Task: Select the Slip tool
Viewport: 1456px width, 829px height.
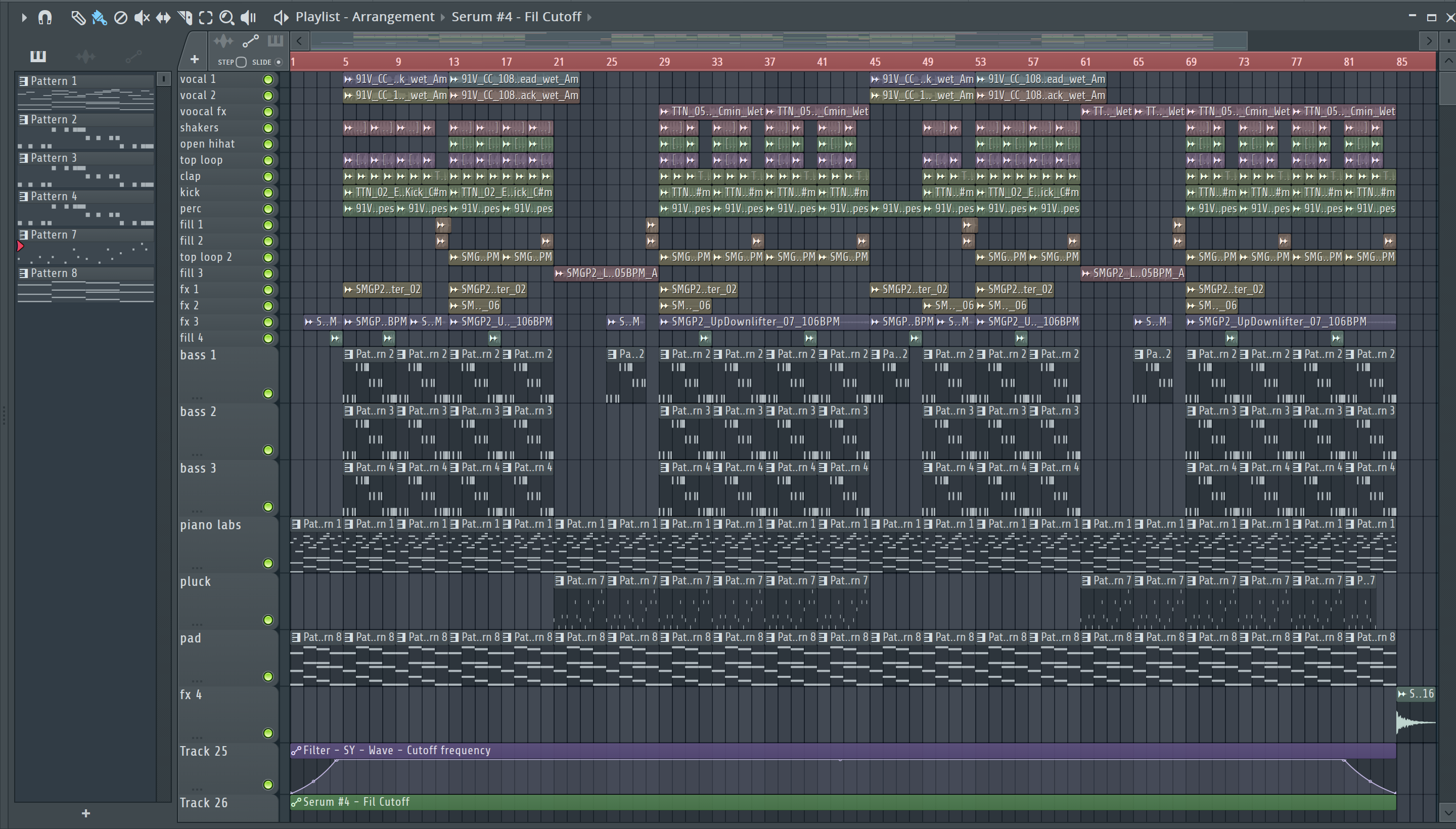Action: [163, 18]
